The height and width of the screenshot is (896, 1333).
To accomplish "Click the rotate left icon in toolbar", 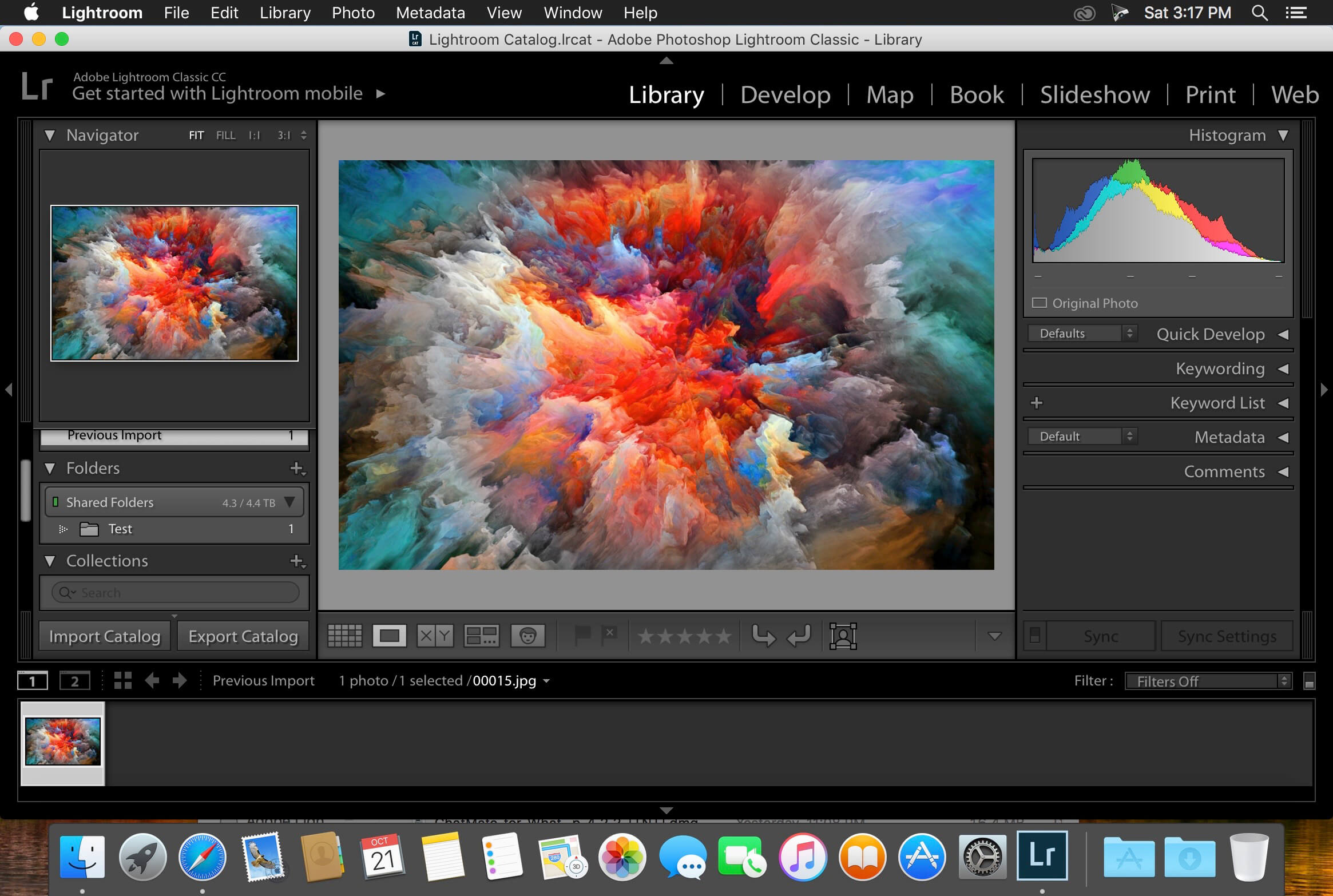I will point(800,635).
